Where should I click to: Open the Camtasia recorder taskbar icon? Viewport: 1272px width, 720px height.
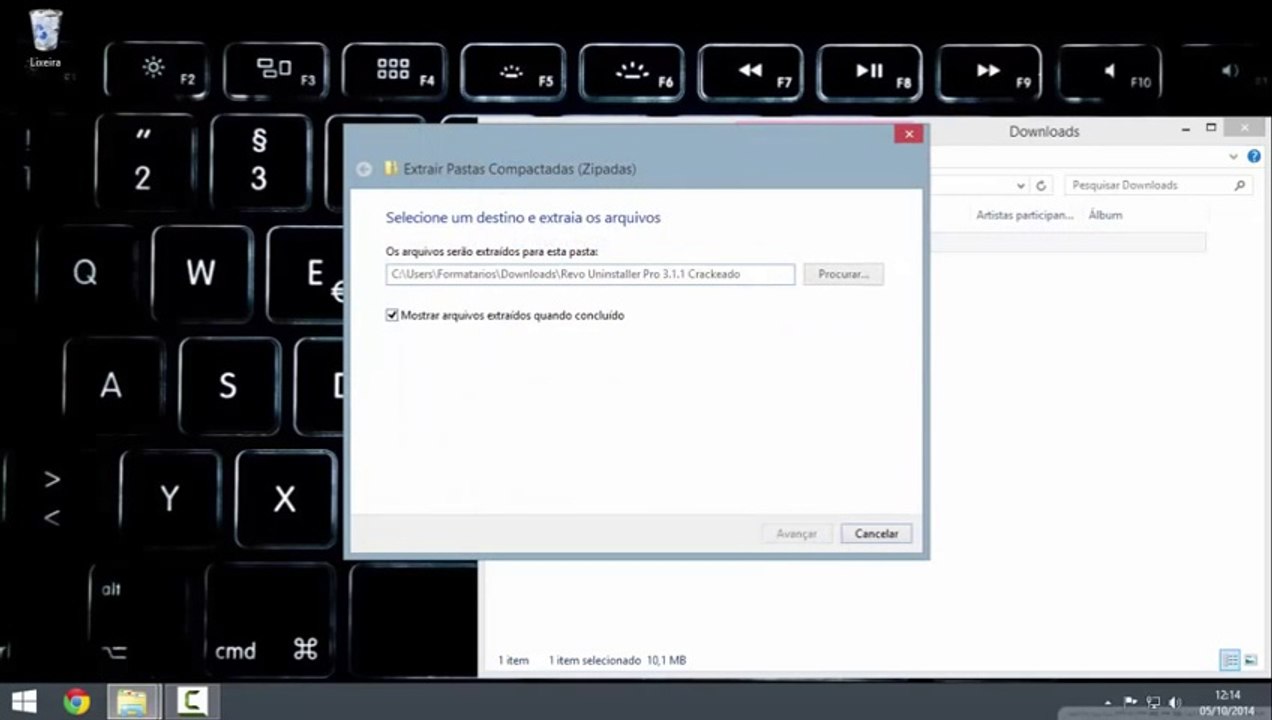click(190, 702)
